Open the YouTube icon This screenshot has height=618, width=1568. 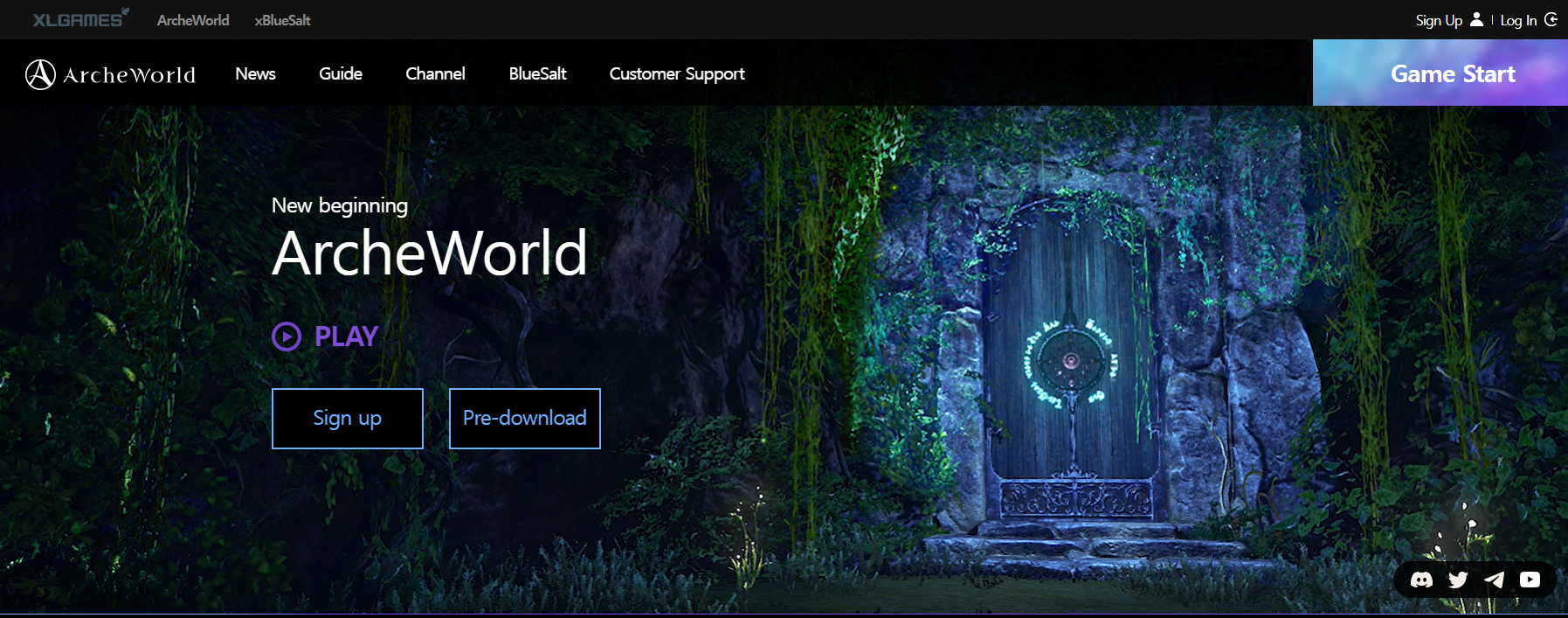click(x=1530, y=580)
